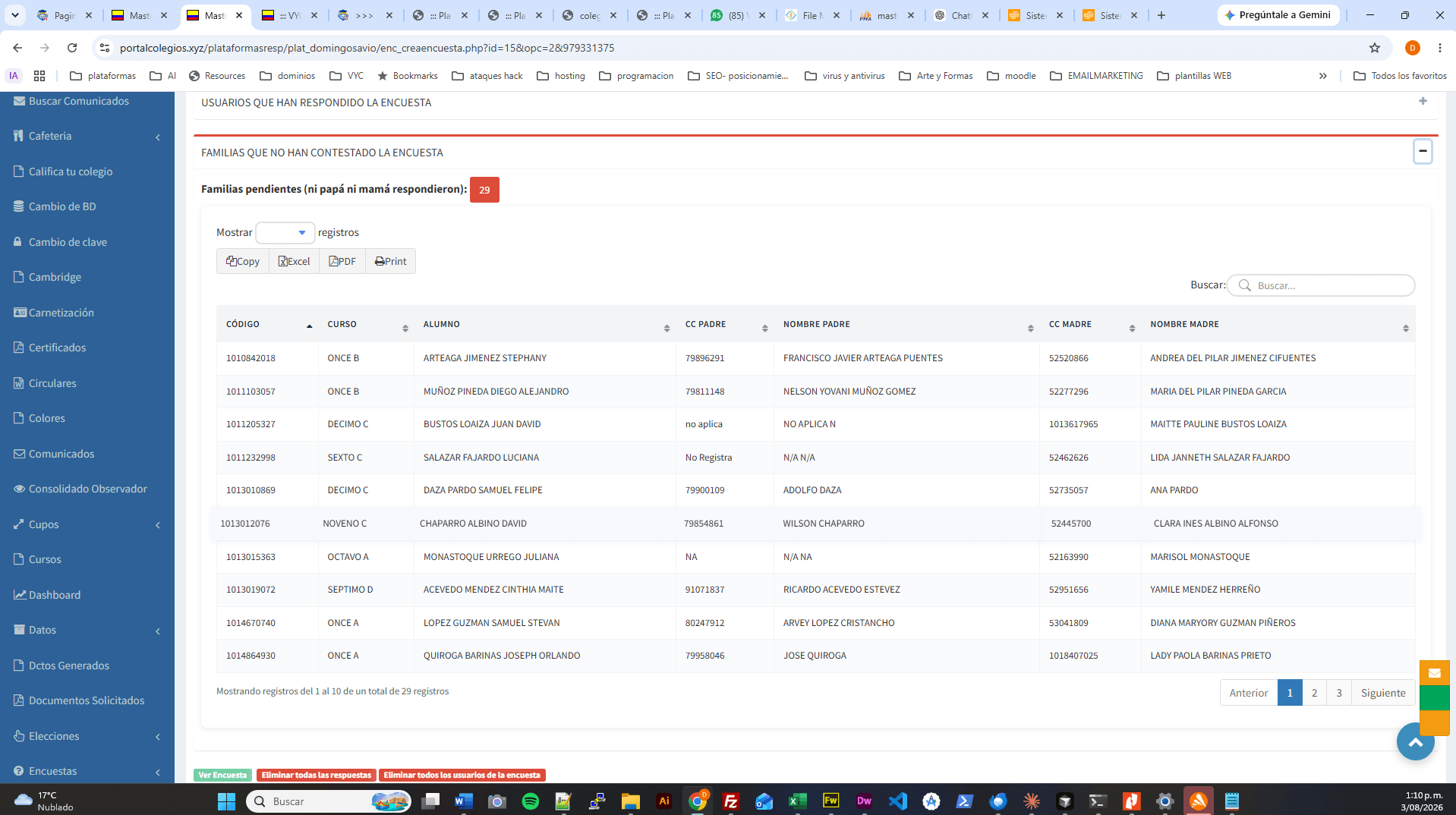Image resolution: width=1456 pixels, height=815 pixels.
Task: Open the Mostrar registros dropdown
Action: pos(285,233)
